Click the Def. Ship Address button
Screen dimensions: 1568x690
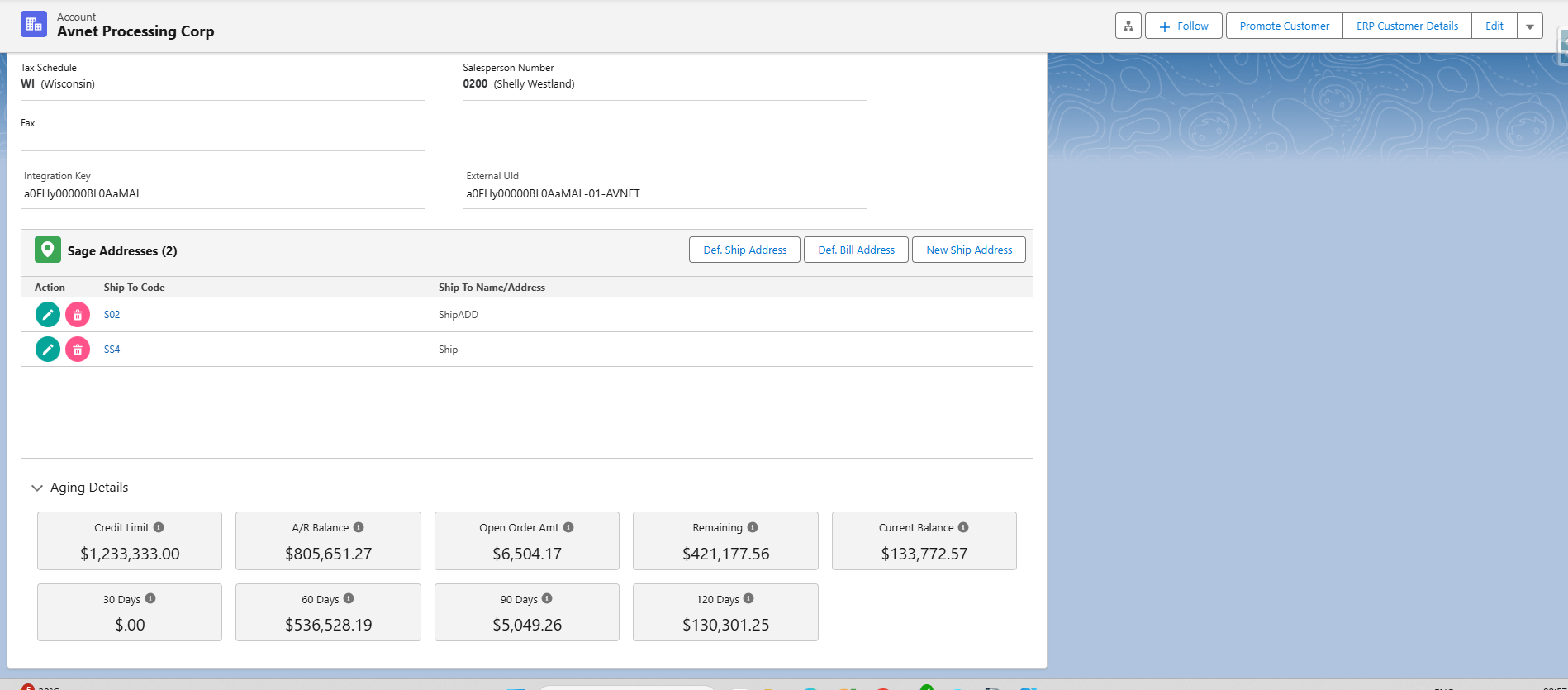[744, 250]
